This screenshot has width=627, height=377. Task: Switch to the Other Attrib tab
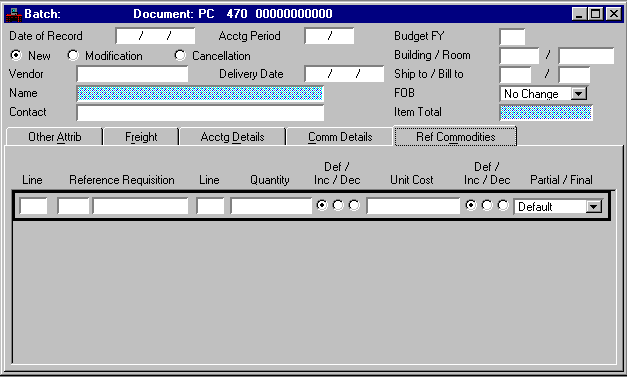tap(54, 137)
